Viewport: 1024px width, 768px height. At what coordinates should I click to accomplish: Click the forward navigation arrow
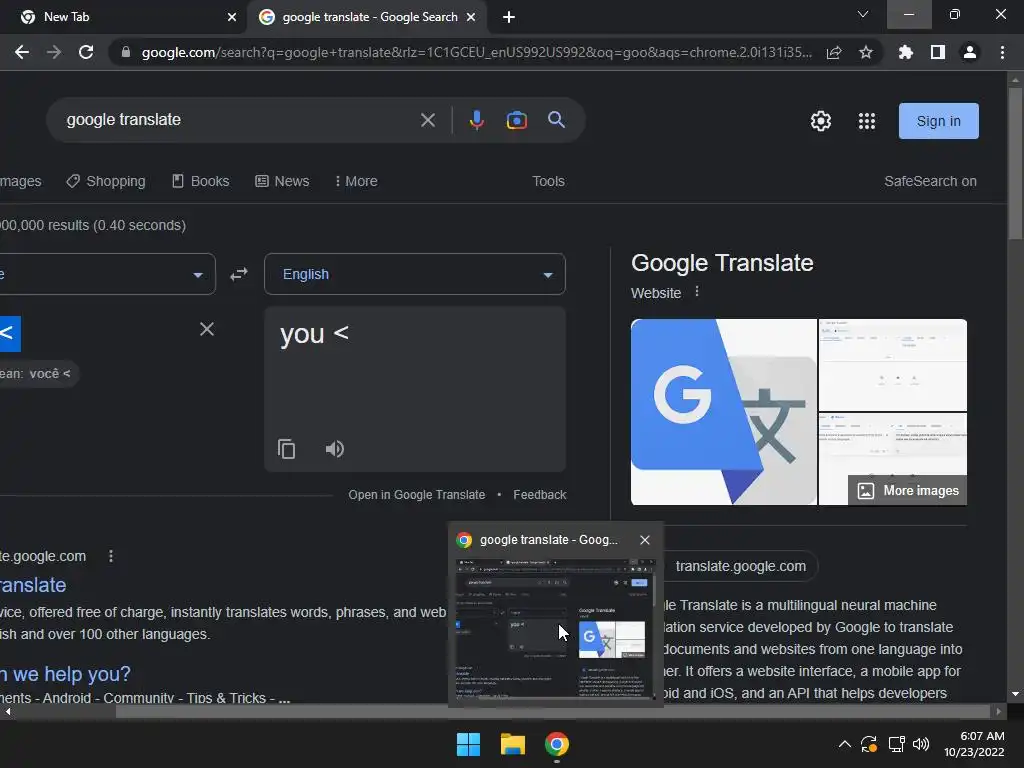[x=54, y=52]
